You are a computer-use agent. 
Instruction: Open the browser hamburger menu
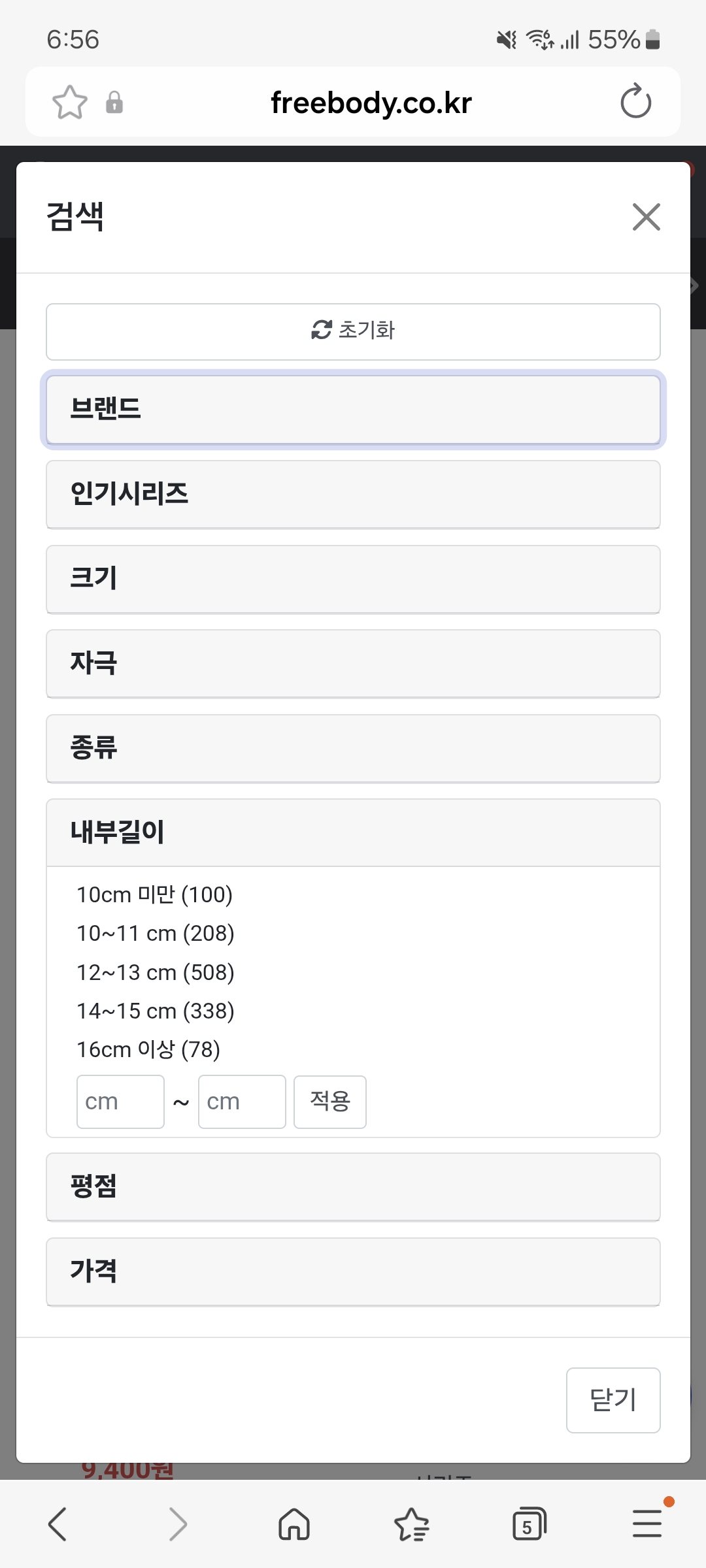647,1523
